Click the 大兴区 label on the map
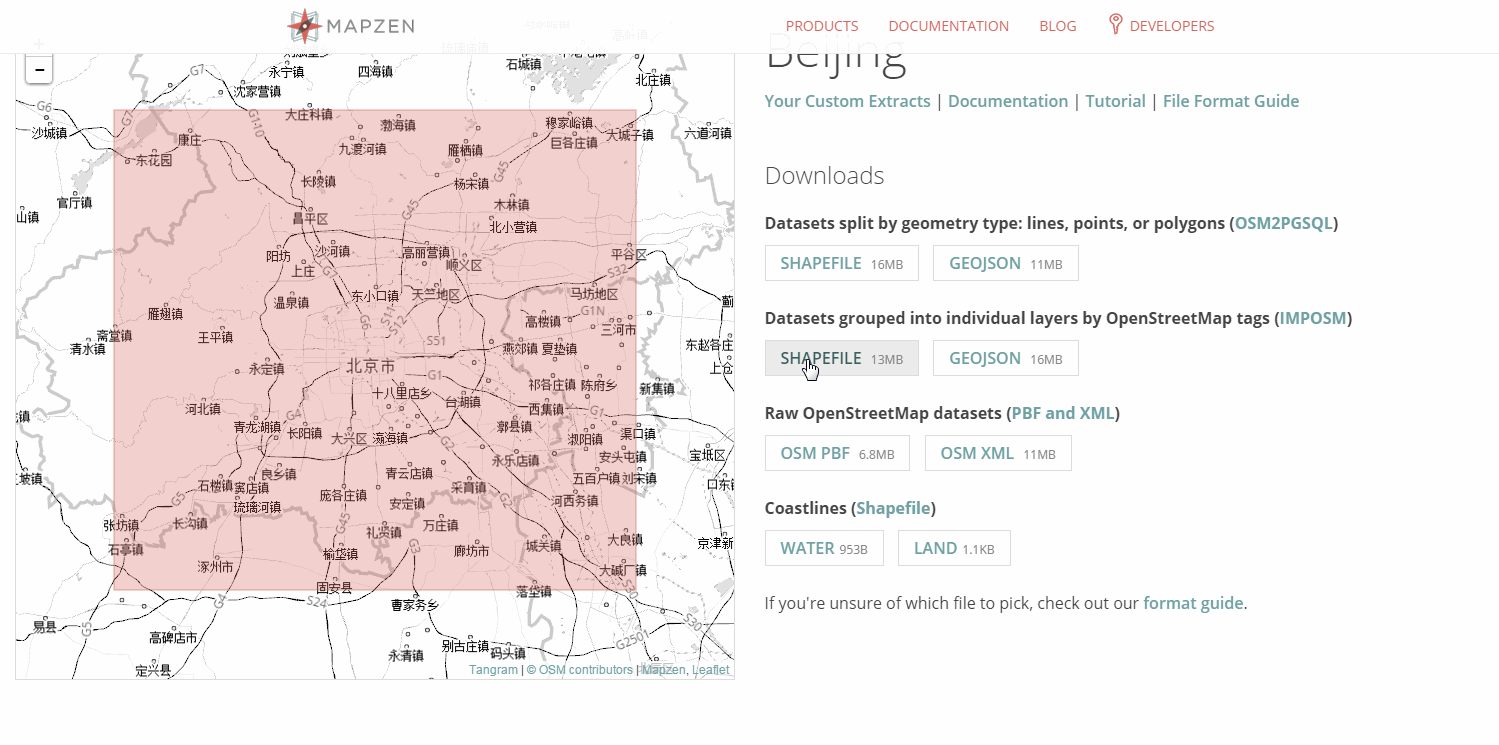Image resolution: width=1499 pixels, height=745 pixels. tap(350, 438)
